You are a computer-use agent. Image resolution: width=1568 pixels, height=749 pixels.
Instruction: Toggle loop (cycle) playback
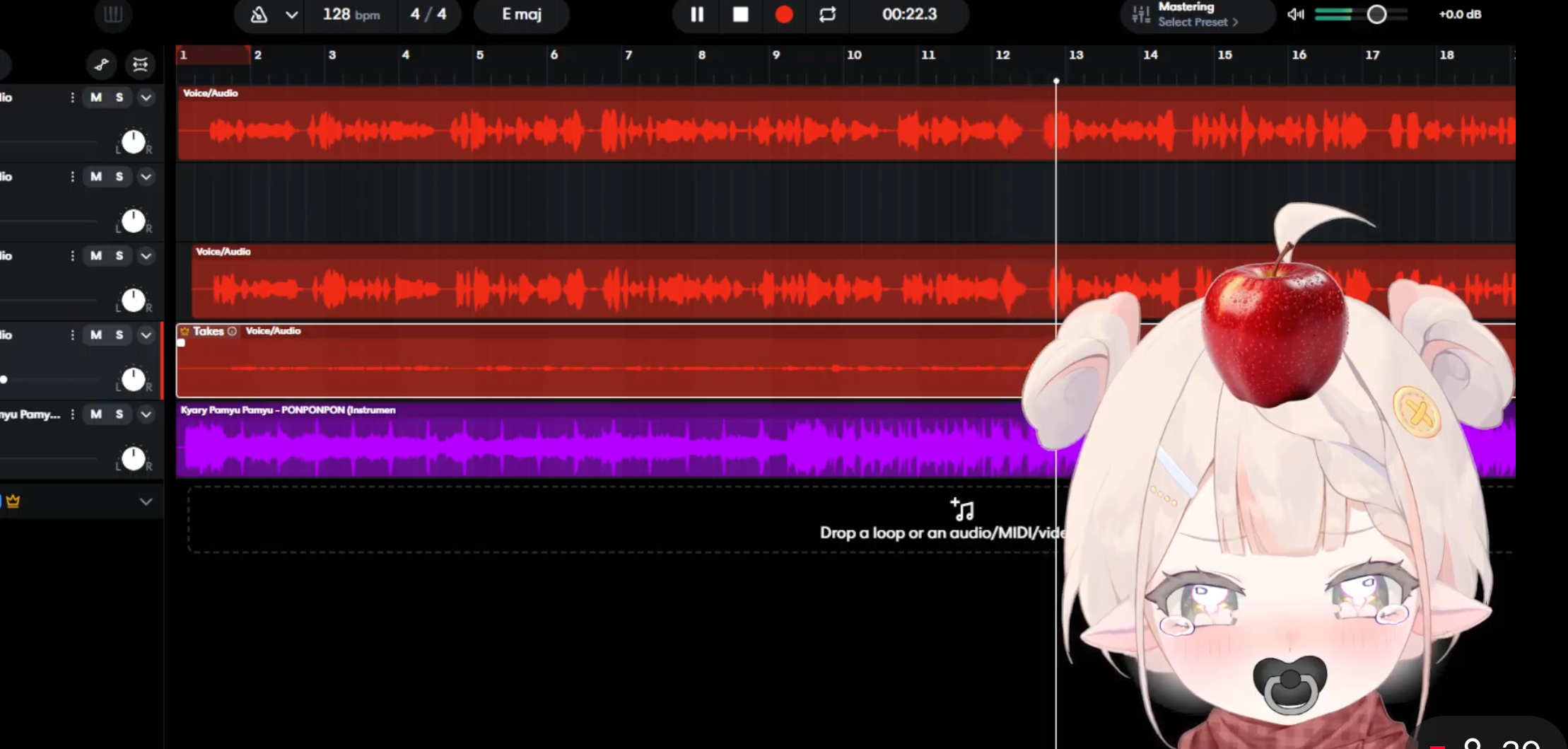click(x=827, y=14)
